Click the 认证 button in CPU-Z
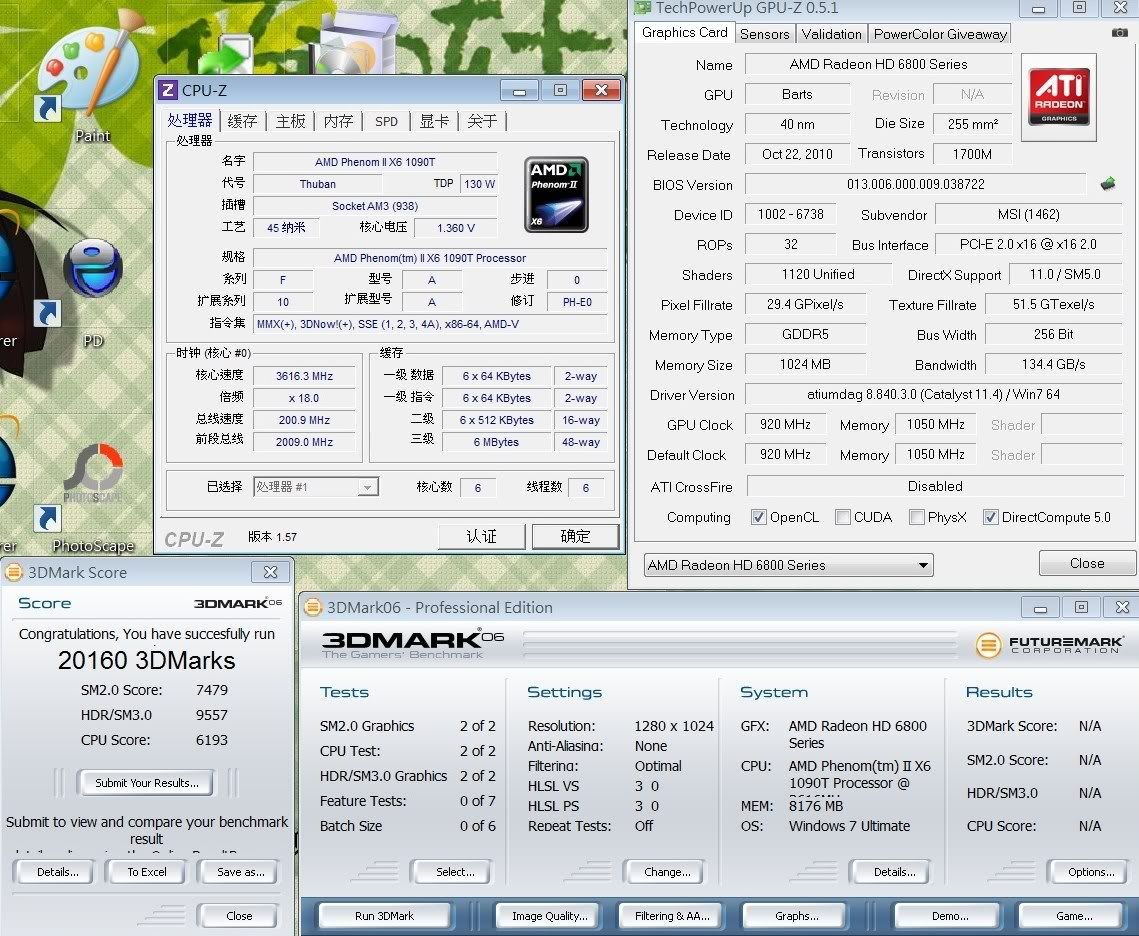Screen dimensions: 1139x936 [x=482, y=537]
